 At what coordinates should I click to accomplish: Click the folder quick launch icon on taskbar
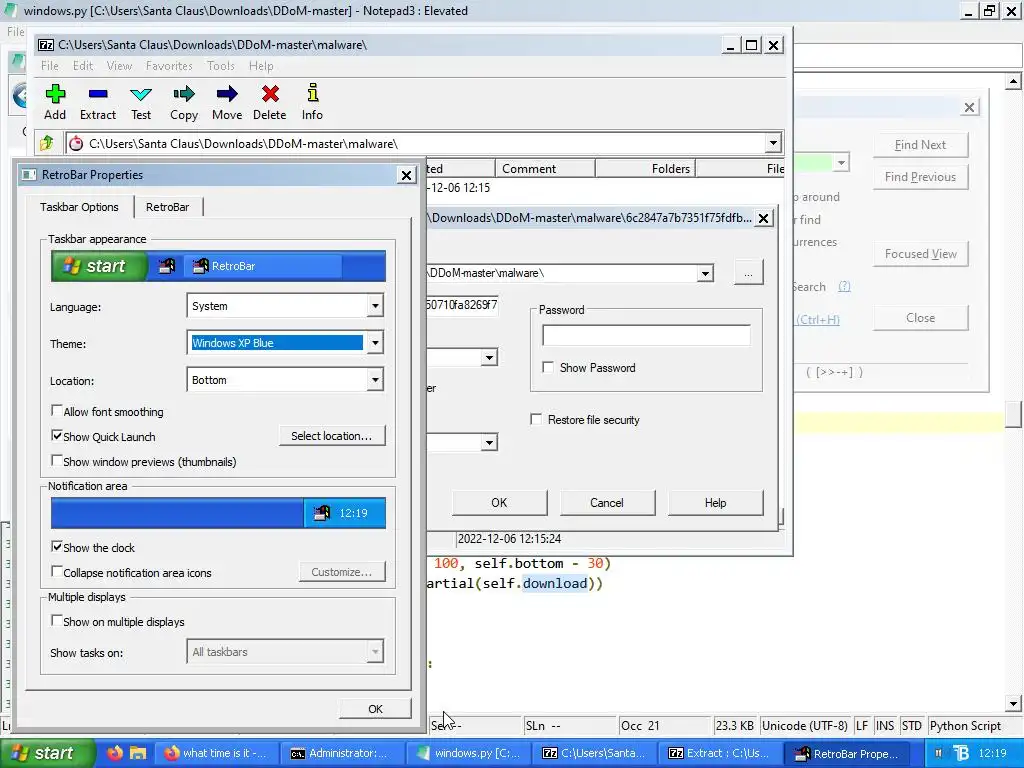point(138,753)
